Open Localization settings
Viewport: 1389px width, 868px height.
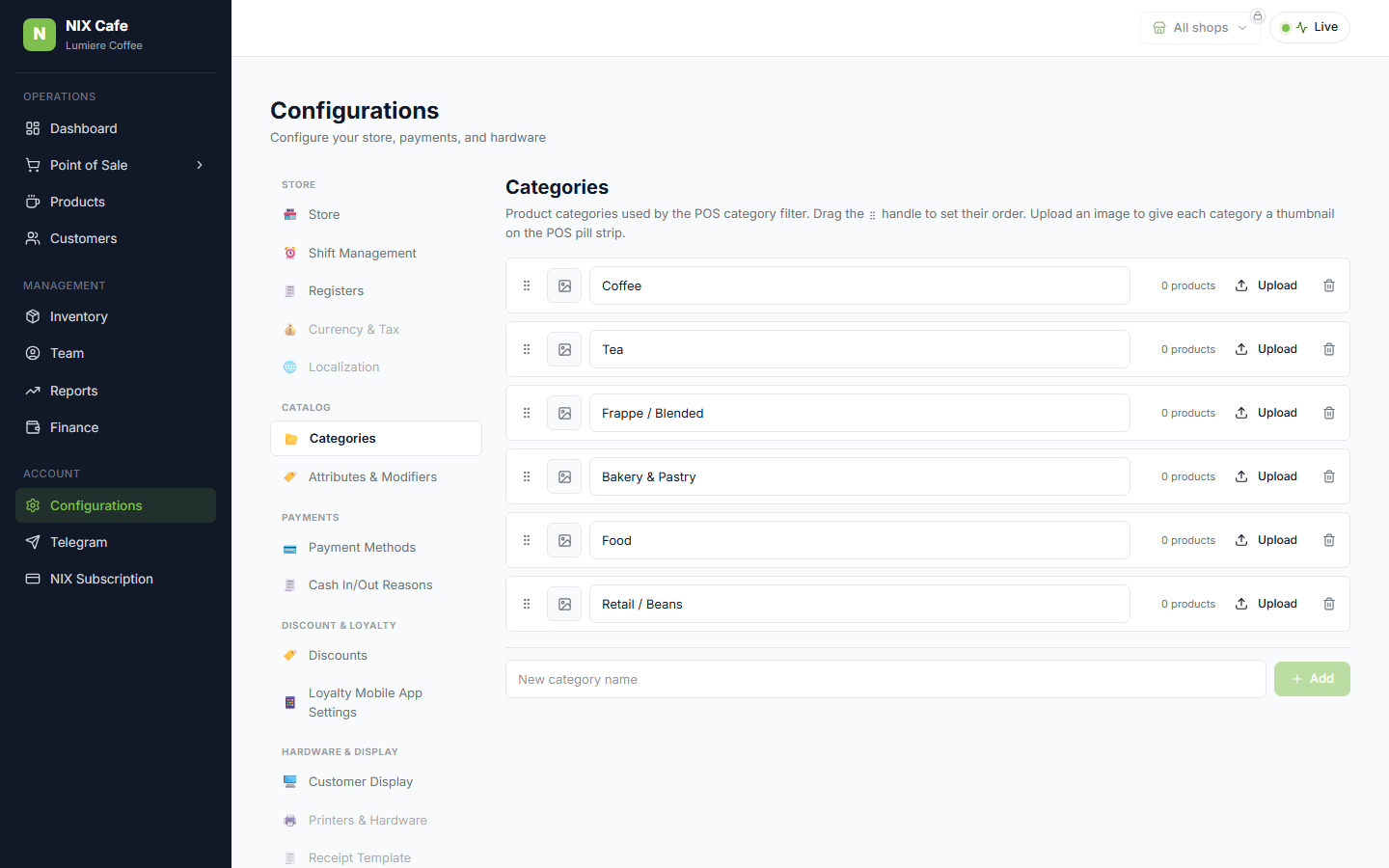click(376, 366)
